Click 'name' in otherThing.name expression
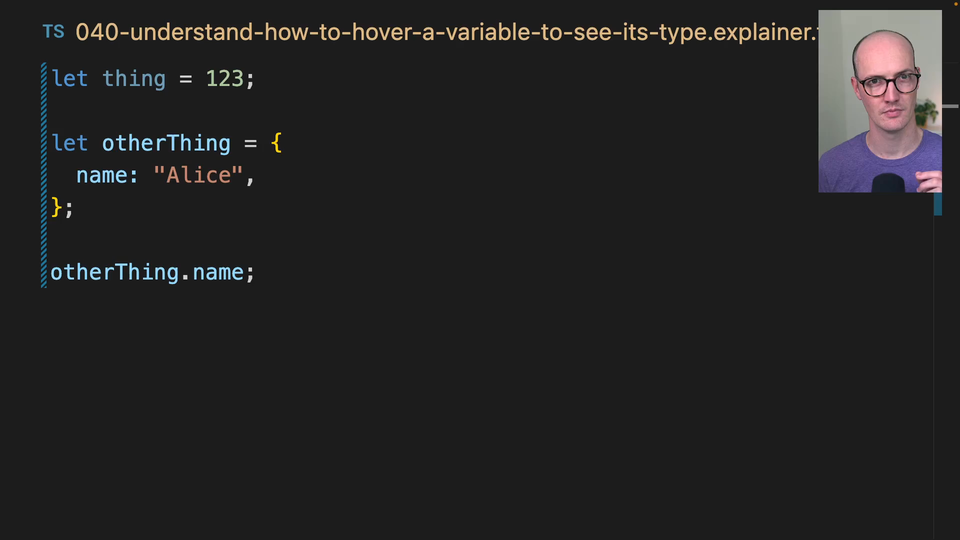The image size is (960, 540). coord(217,272)
